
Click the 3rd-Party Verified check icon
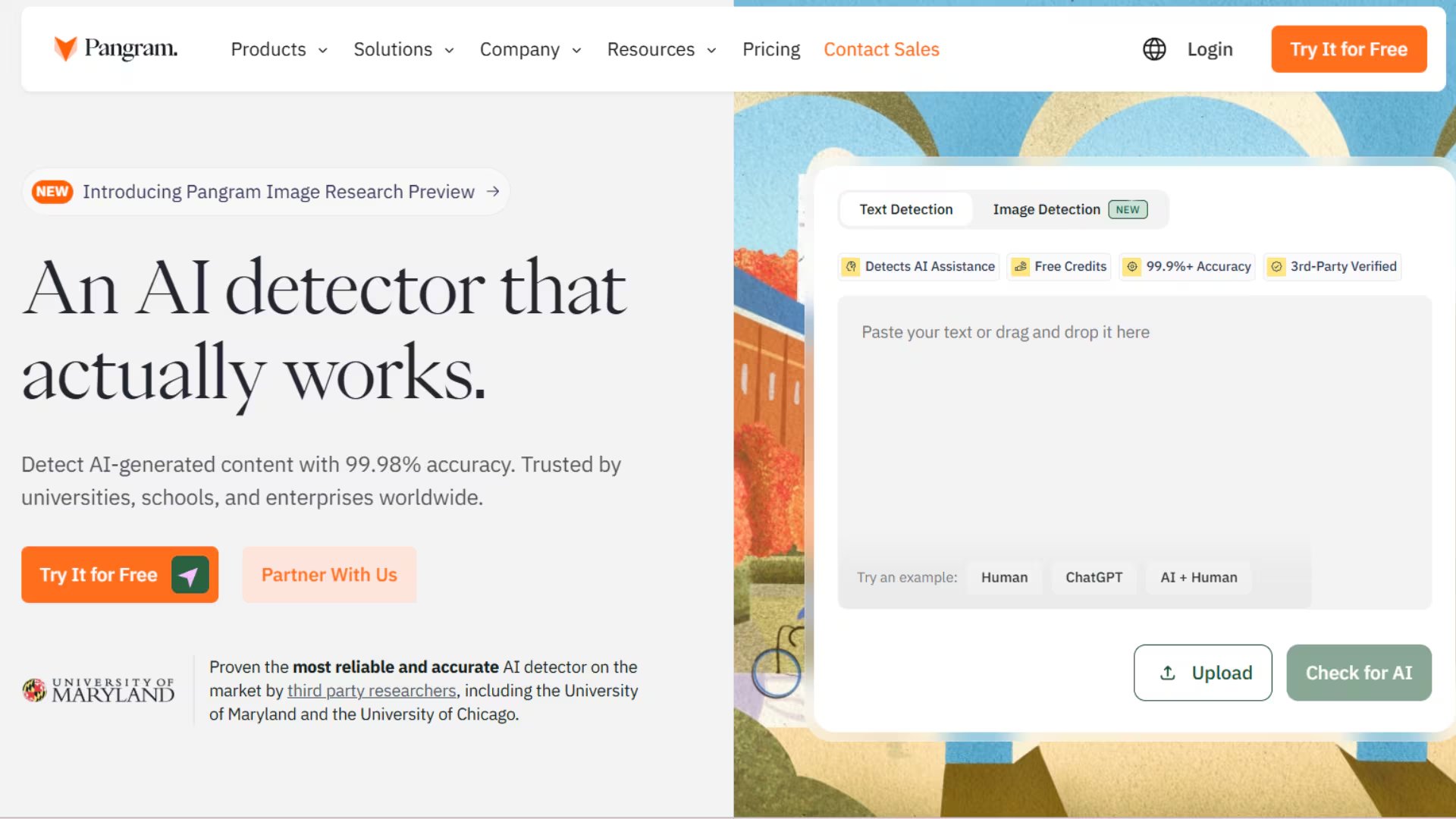click(1277, 266)
